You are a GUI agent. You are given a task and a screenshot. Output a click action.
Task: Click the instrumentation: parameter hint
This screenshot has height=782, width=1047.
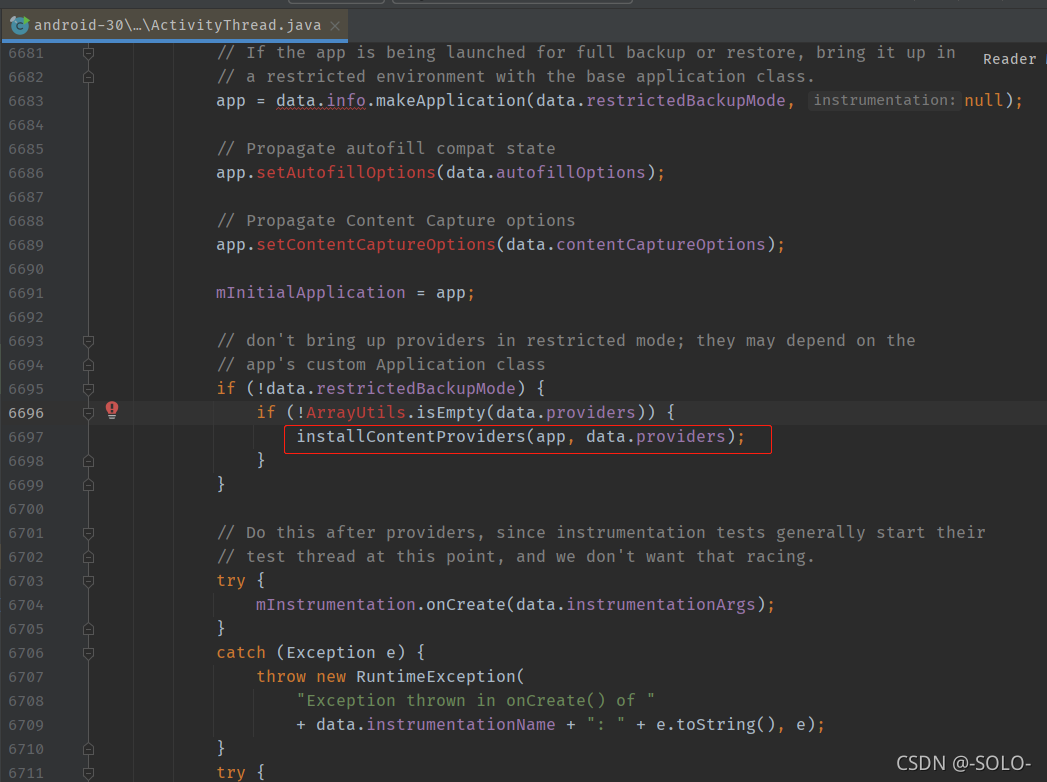(884, 100)
